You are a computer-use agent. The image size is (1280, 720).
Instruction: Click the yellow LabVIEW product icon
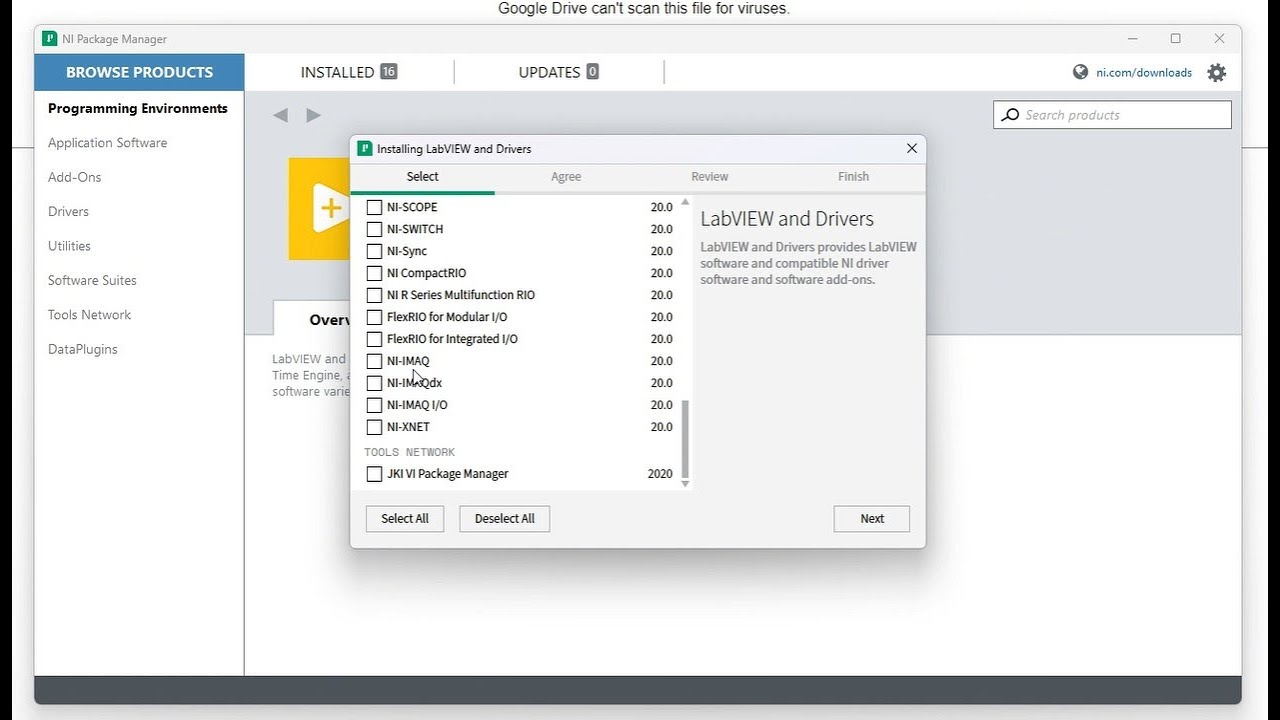point(318,208)
